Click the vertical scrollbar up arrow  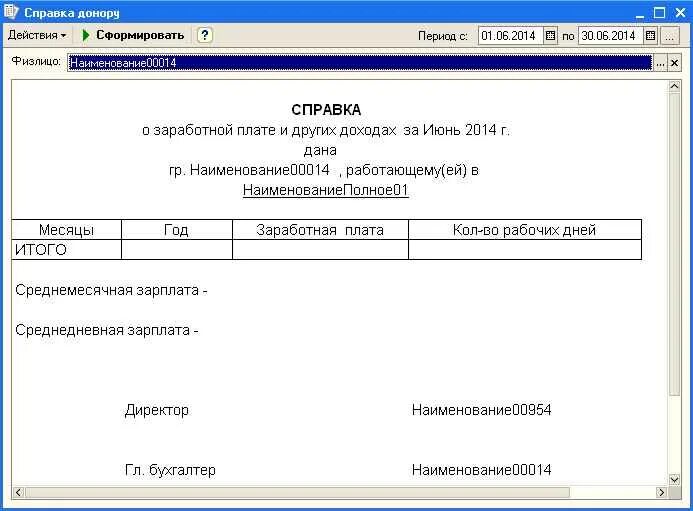674,87
